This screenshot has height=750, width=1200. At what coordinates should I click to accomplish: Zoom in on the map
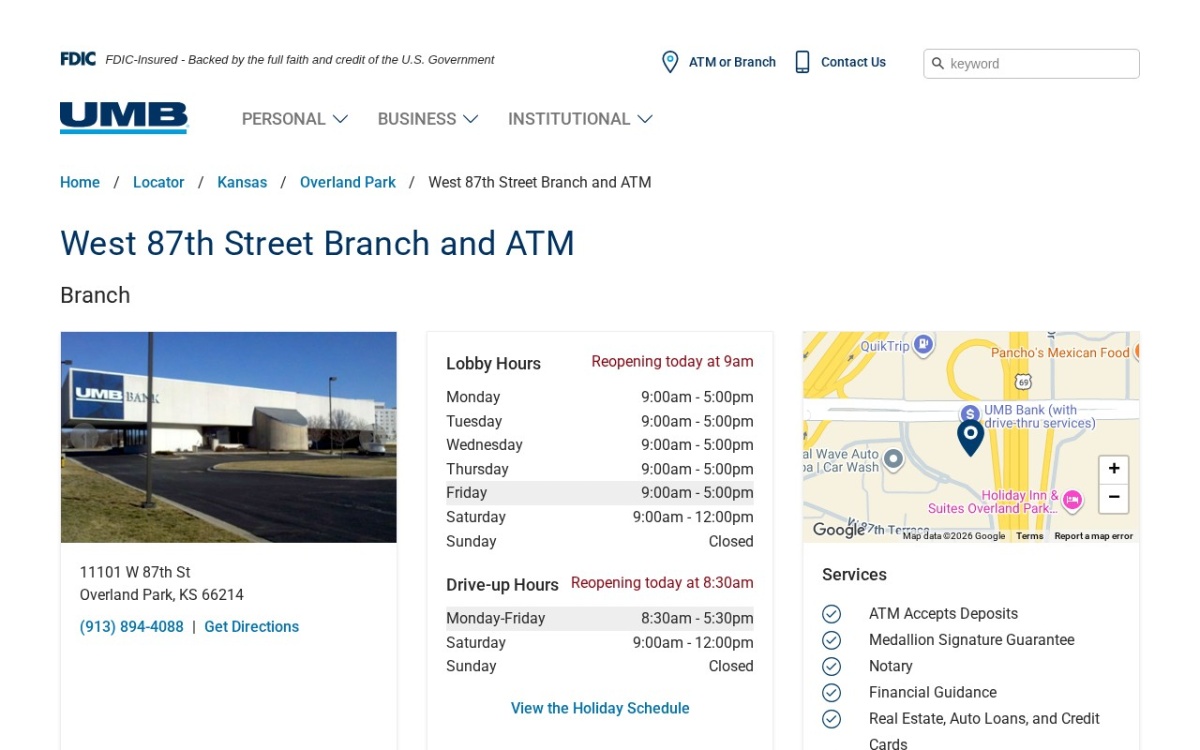point(1114,469)
